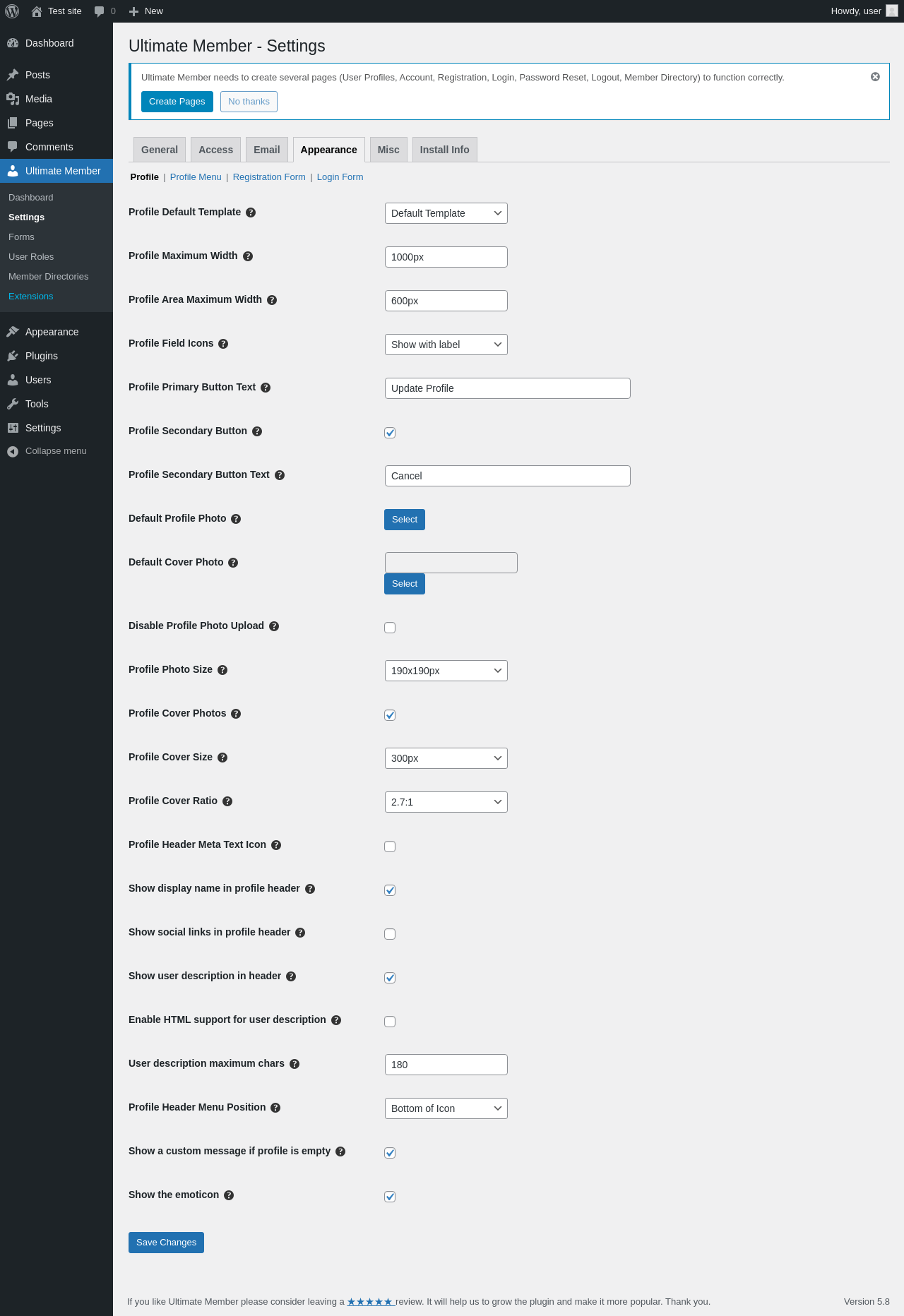The width and height of the screenshot is (904, 1316).
Task: Click help icon for Profile Default Template
Action: coord(251,213)
